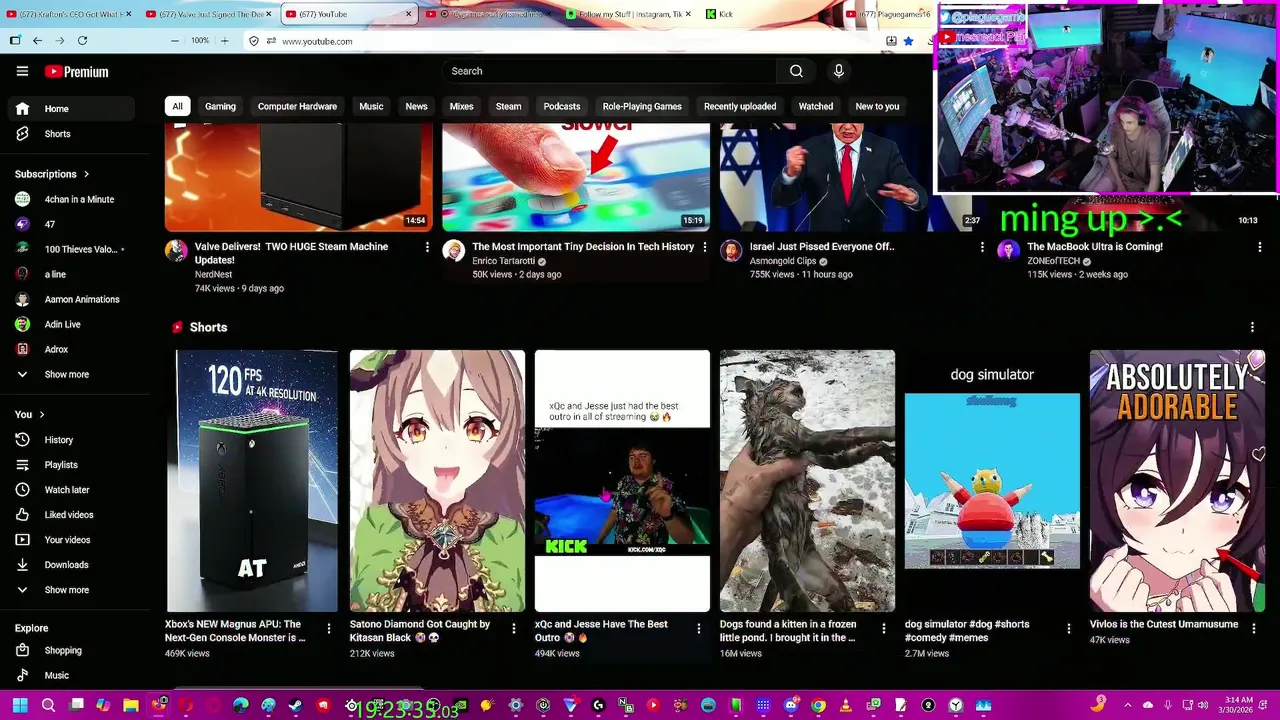Open Asmongold Clips channel link
Image resolution: width=1280 pixels, height=720 pixels.
pos(783,261)
